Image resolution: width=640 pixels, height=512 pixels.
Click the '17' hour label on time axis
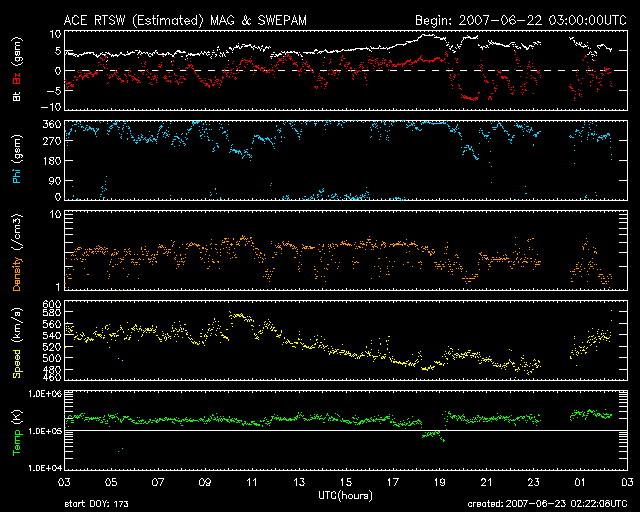(x=393, y=483)
